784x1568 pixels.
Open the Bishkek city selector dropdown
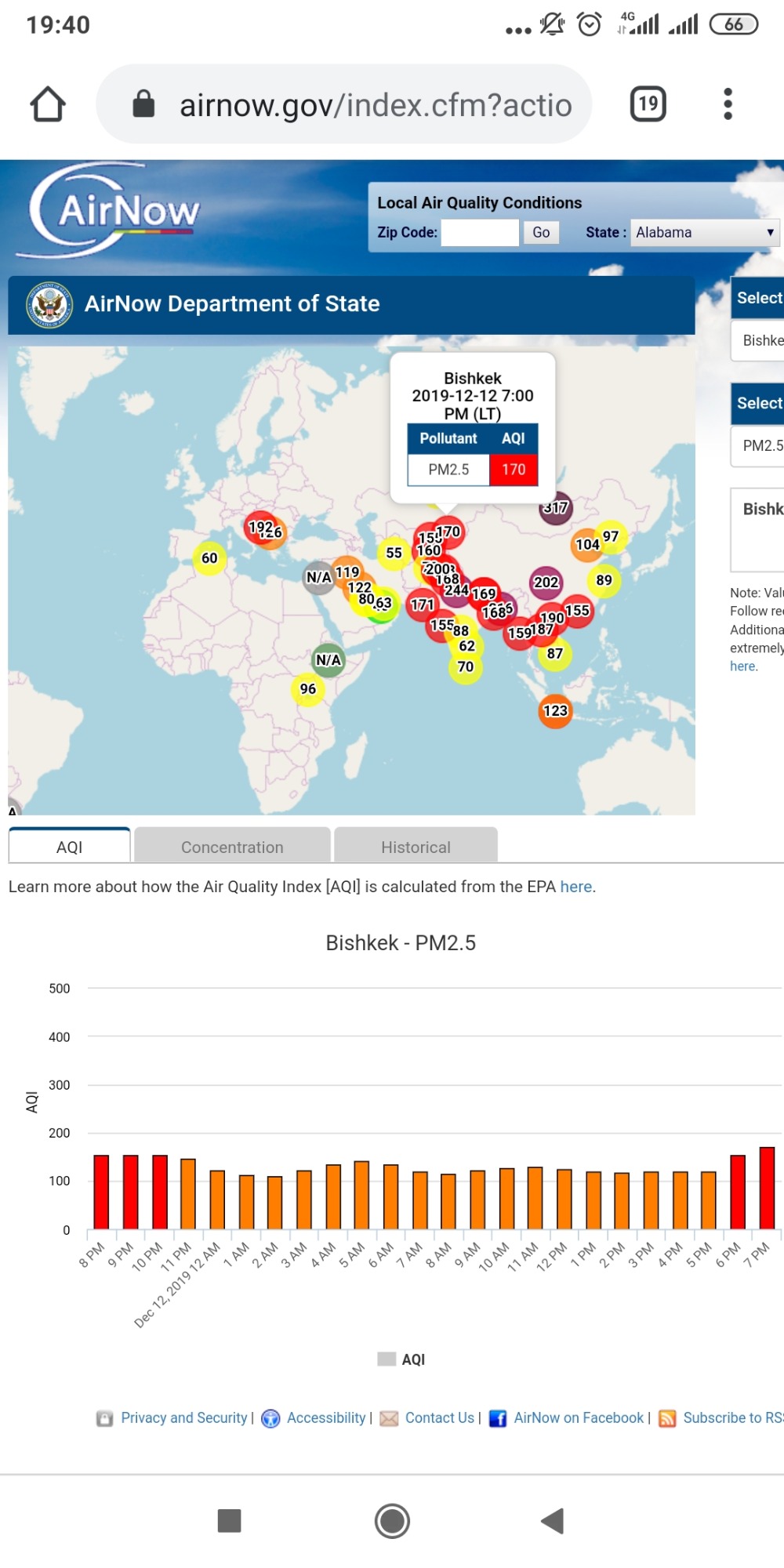tap(760, 341)
